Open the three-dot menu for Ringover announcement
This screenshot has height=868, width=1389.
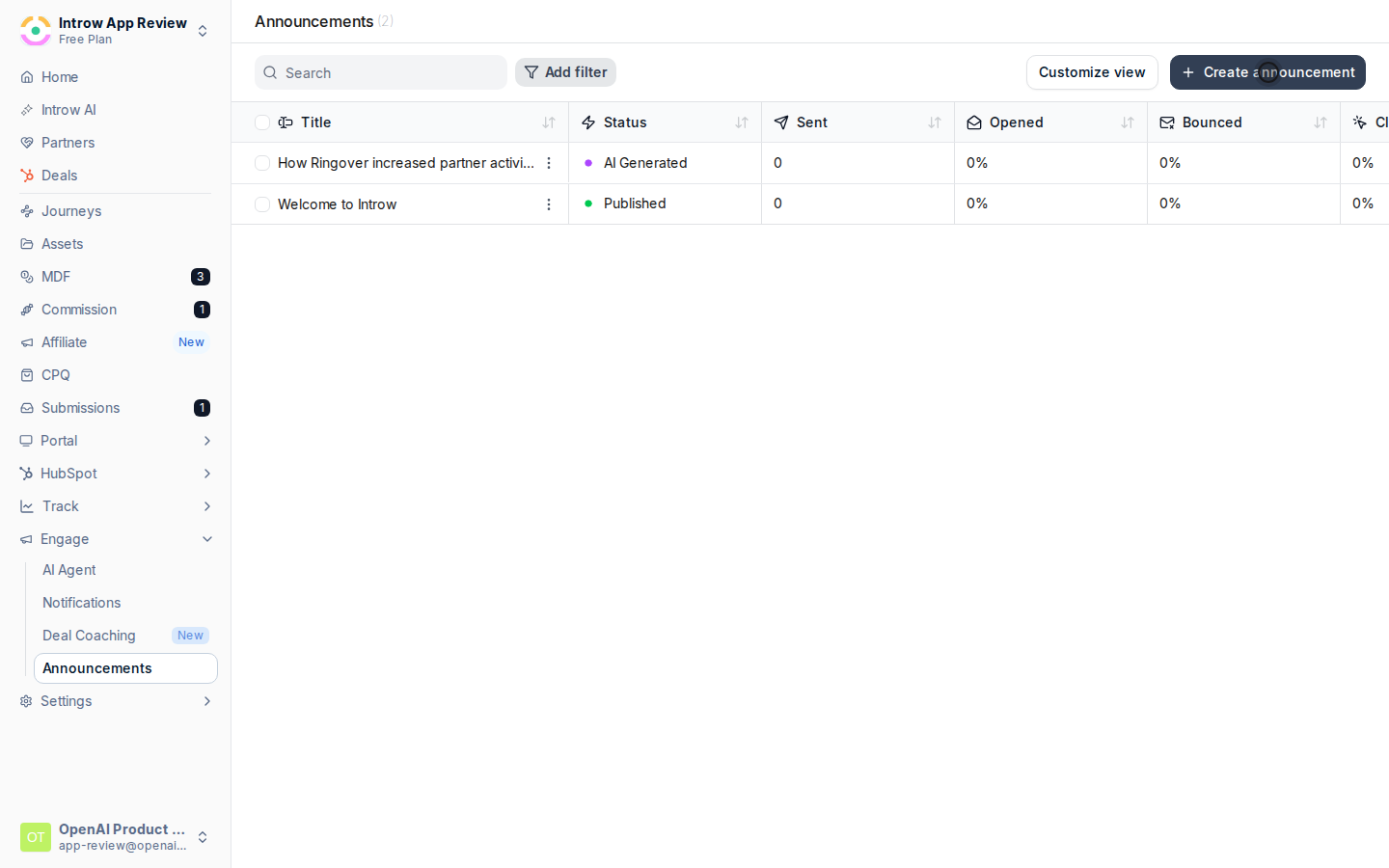coord(549,163)
